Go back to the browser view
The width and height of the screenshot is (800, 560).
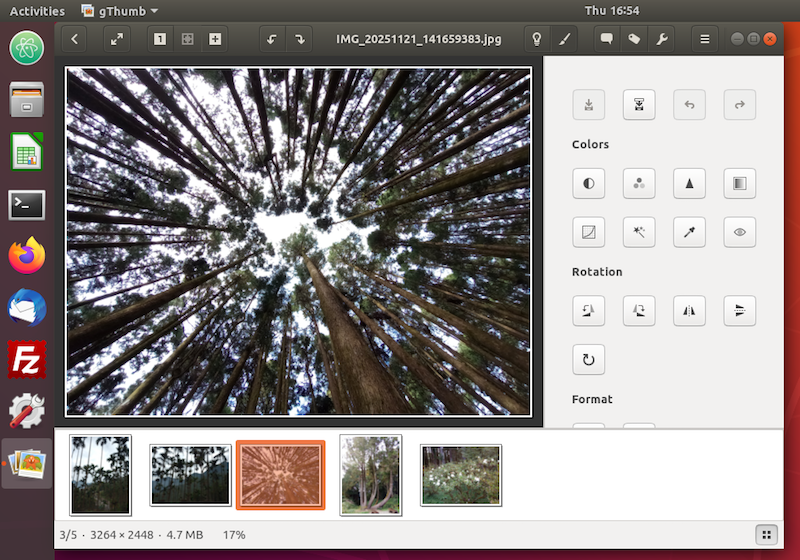click(x=74, y=39)
